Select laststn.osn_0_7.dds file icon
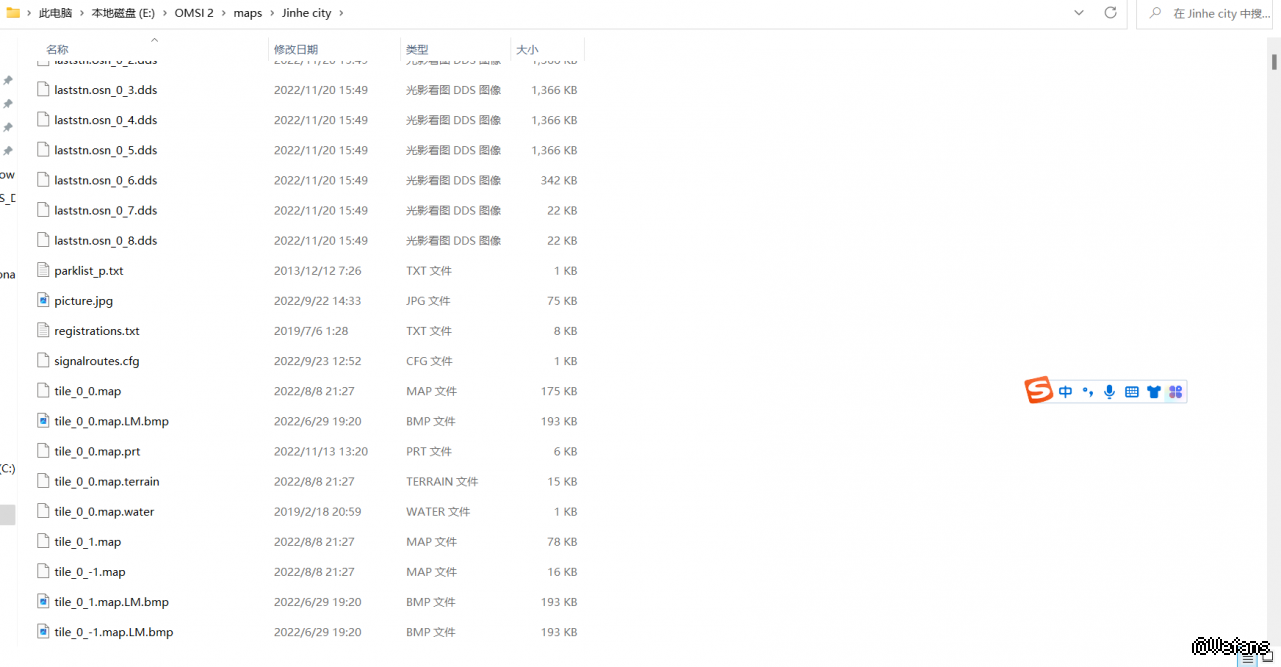This screenshot has width=1281, height=667. coord(43,210)
